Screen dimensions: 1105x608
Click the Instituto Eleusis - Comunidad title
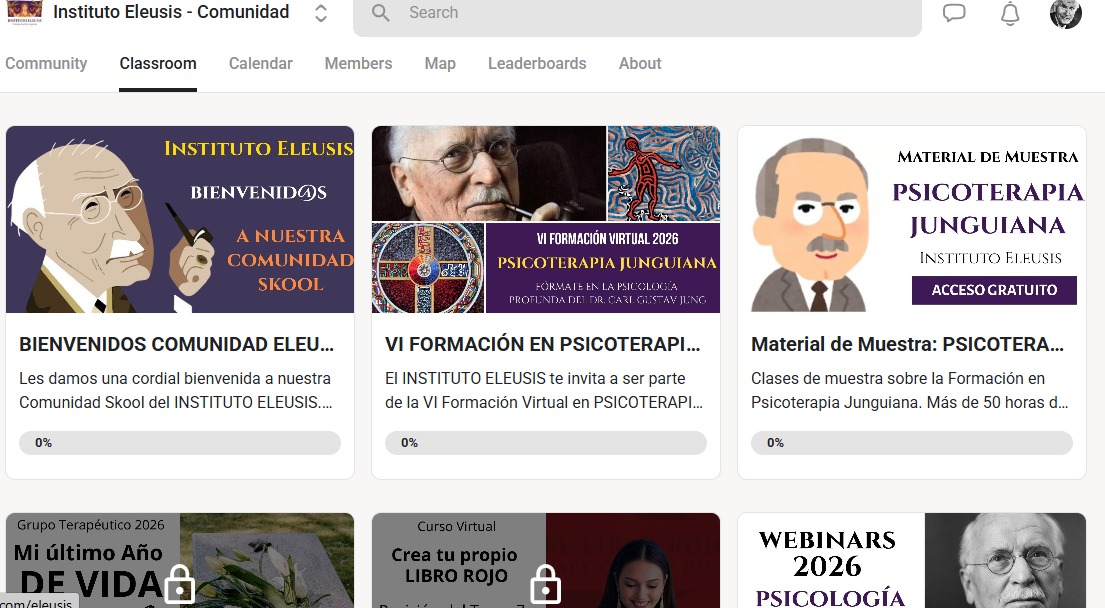tap(171, 12)
